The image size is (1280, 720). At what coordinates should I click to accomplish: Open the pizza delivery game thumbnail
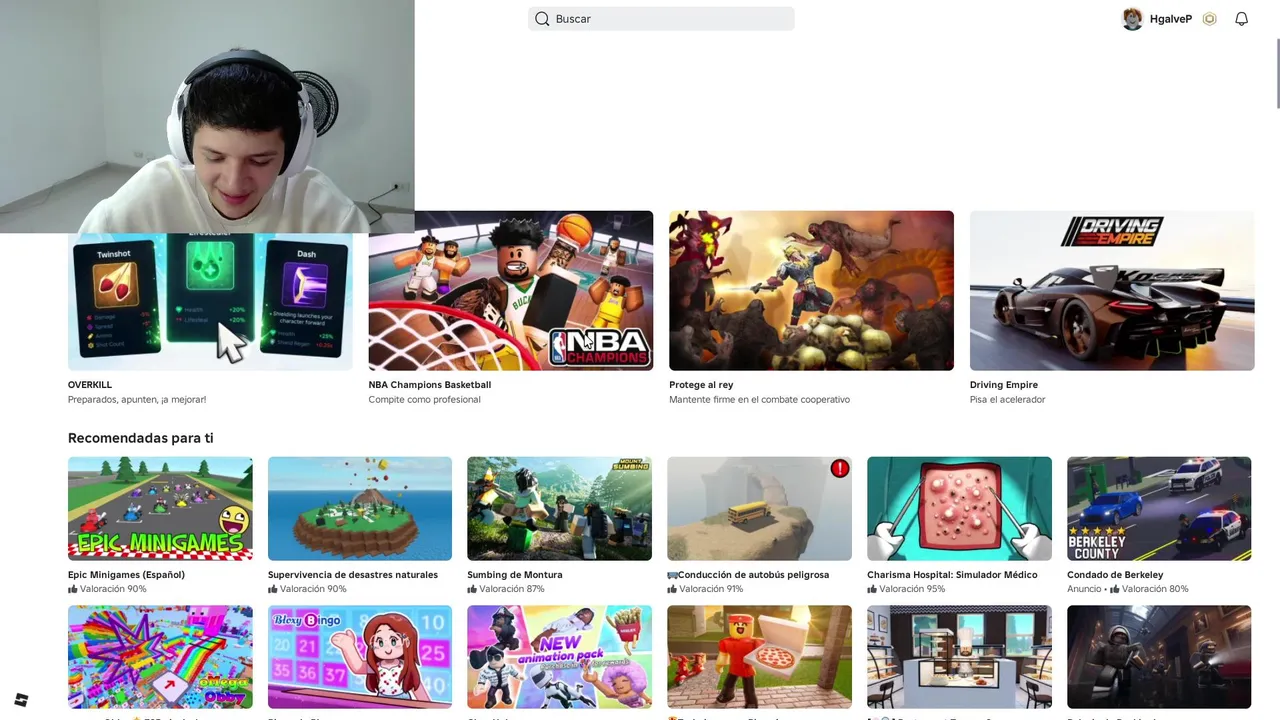click(759, 657)
